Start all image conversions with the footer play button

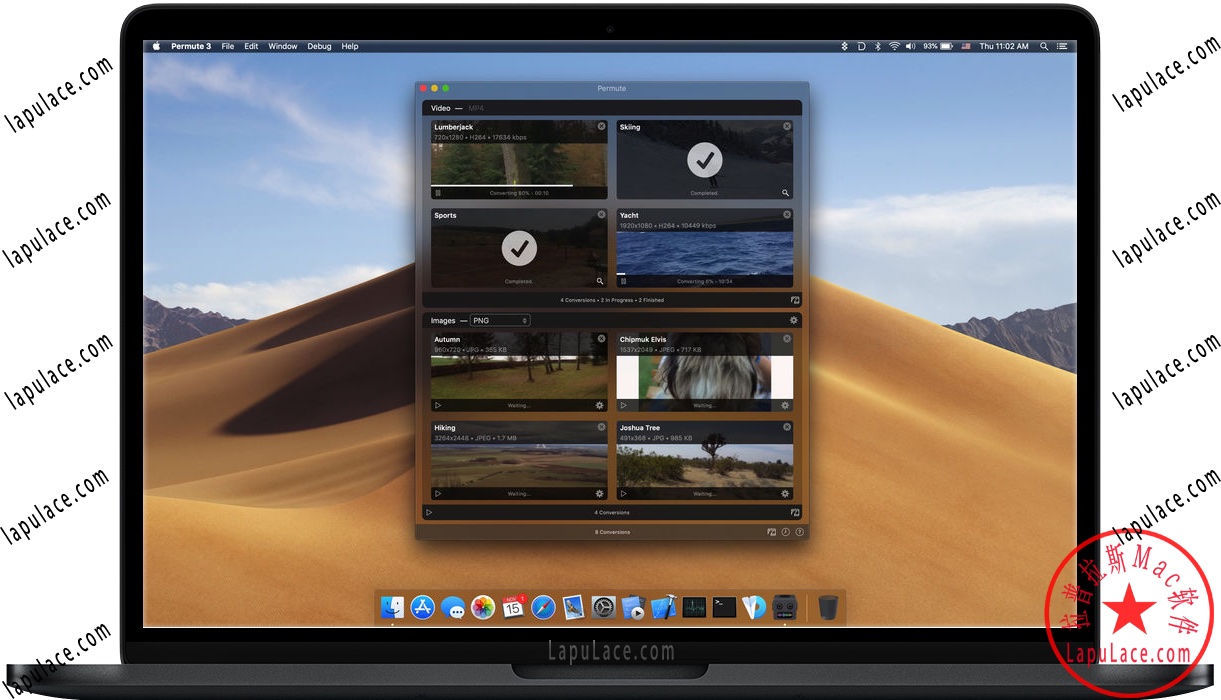[430, 512]
